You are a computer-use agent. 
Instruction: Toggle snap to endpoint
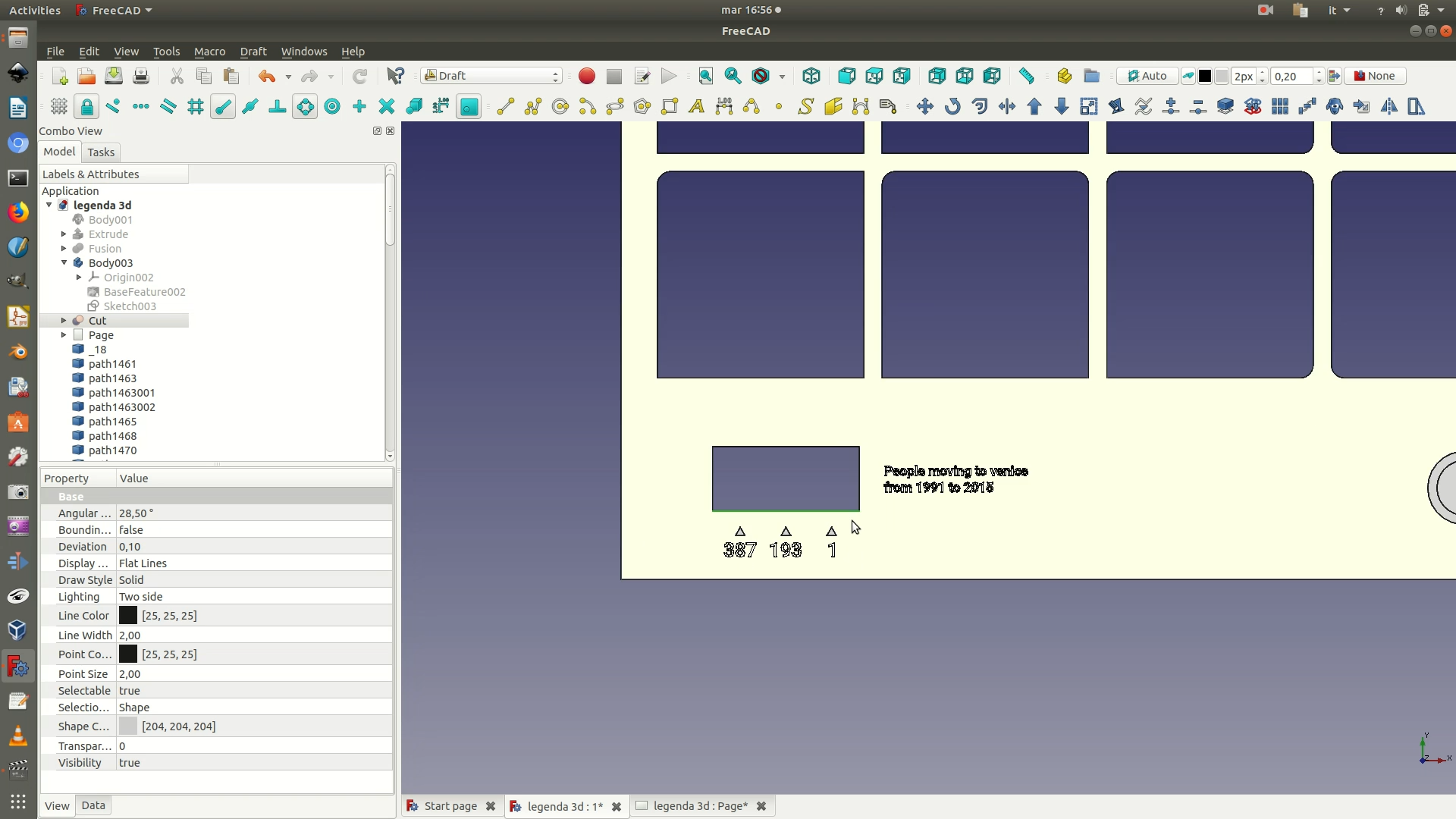(x=223, y=106)
